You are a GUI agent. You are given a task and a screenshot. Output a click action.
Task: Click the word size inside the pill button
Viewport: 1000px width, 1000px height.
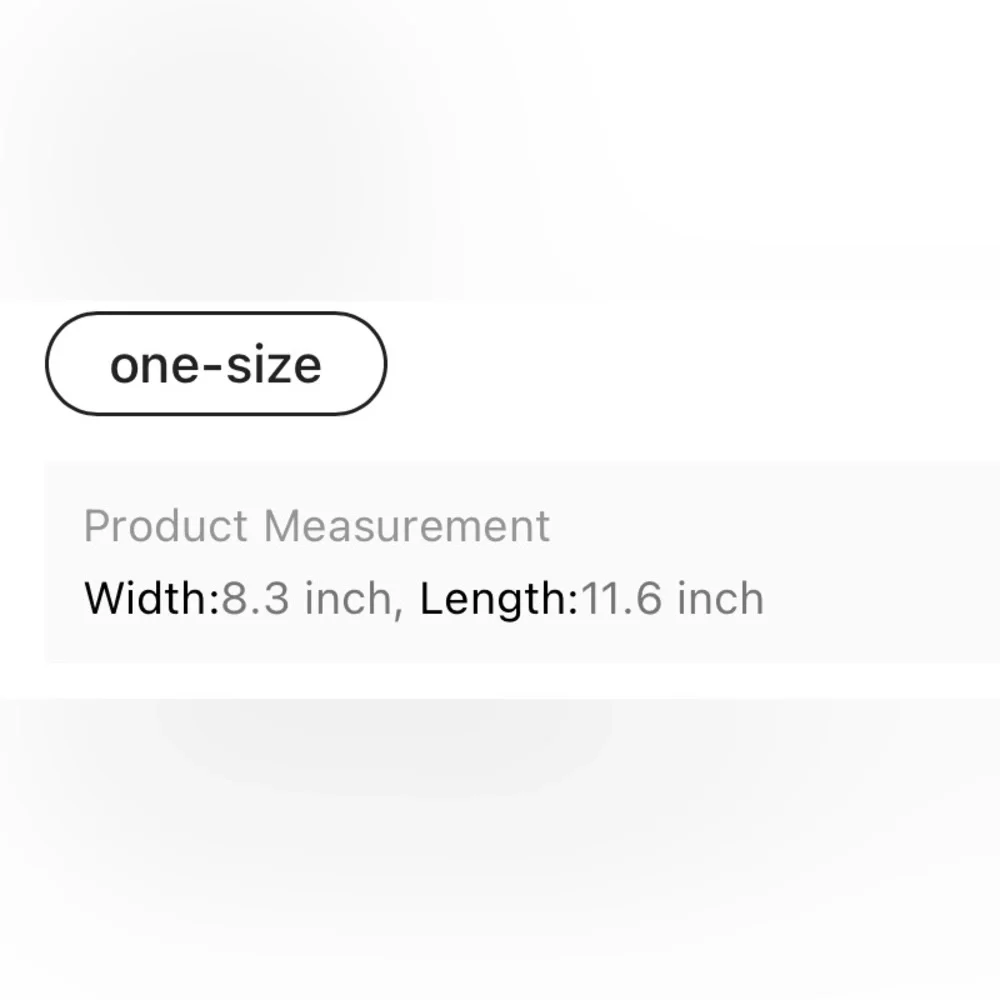274,364
